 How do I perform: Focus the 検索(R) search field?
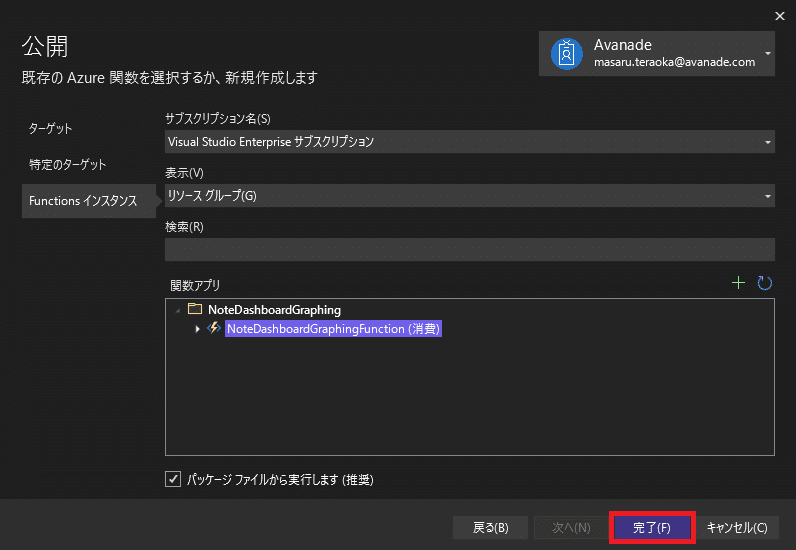pyautogui.click(x=470, y=249)
